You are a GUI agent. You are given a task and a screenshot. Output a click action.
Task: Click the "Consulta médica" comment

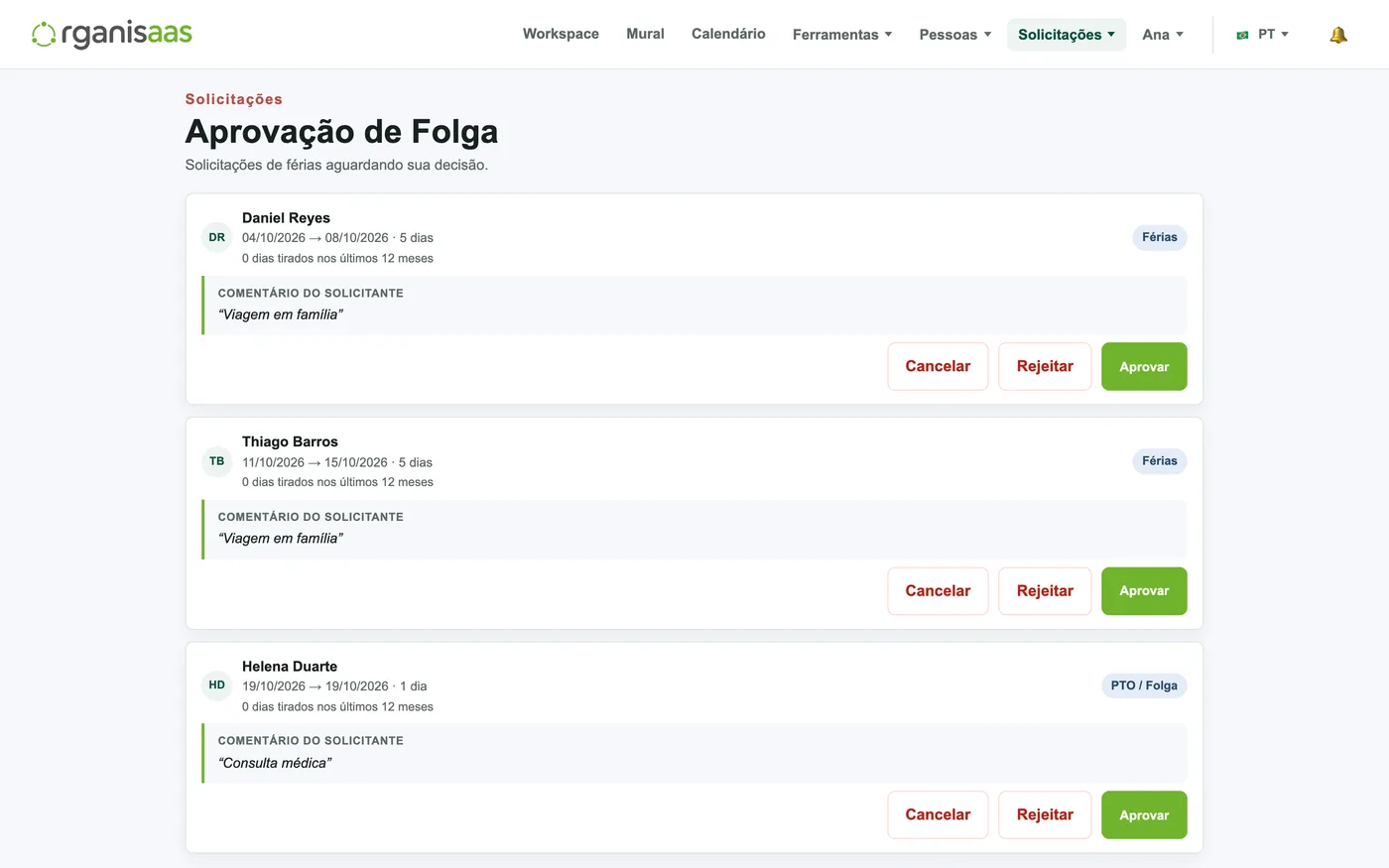tap(275, 763)
